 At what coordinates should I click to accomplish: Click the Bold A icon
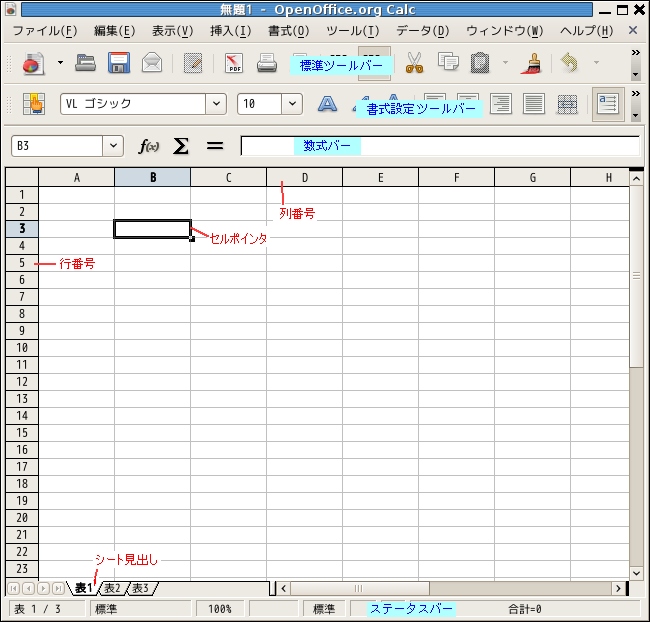(327, 104)
